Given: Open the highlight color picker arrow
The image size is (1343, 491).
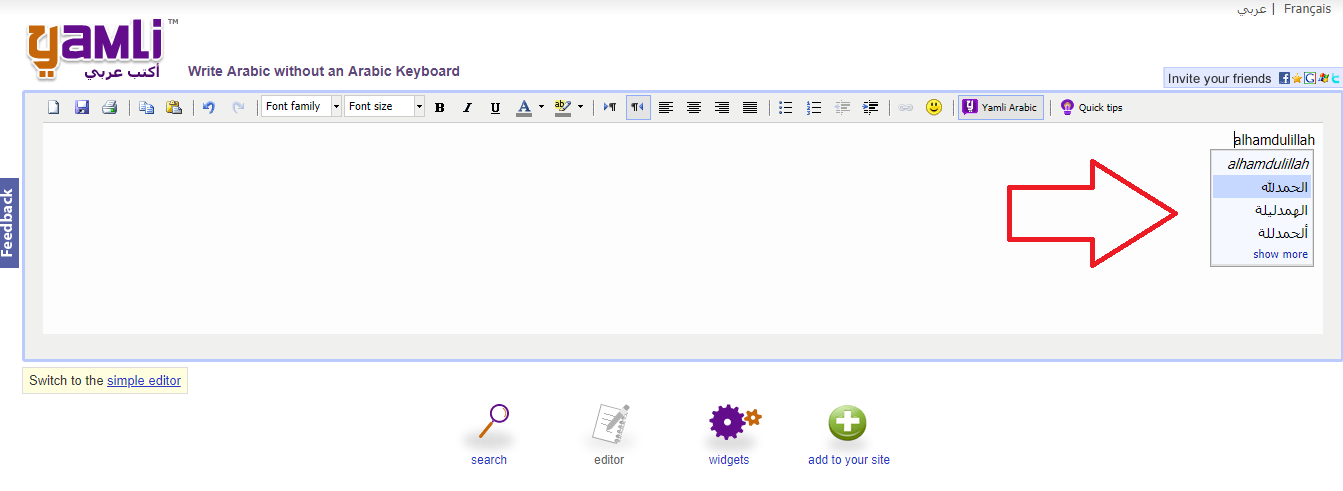Looking at the screenshot, I should (580, 107).
